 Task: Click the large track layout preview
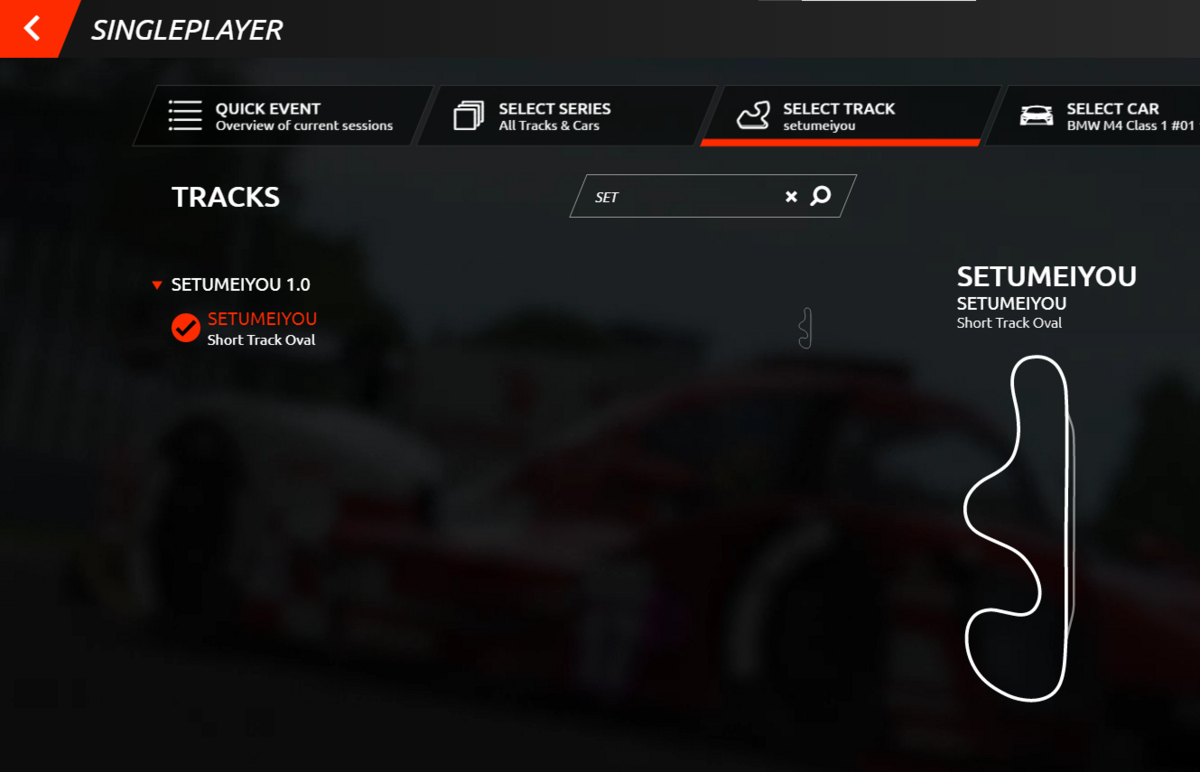[x=1020, y=528]
